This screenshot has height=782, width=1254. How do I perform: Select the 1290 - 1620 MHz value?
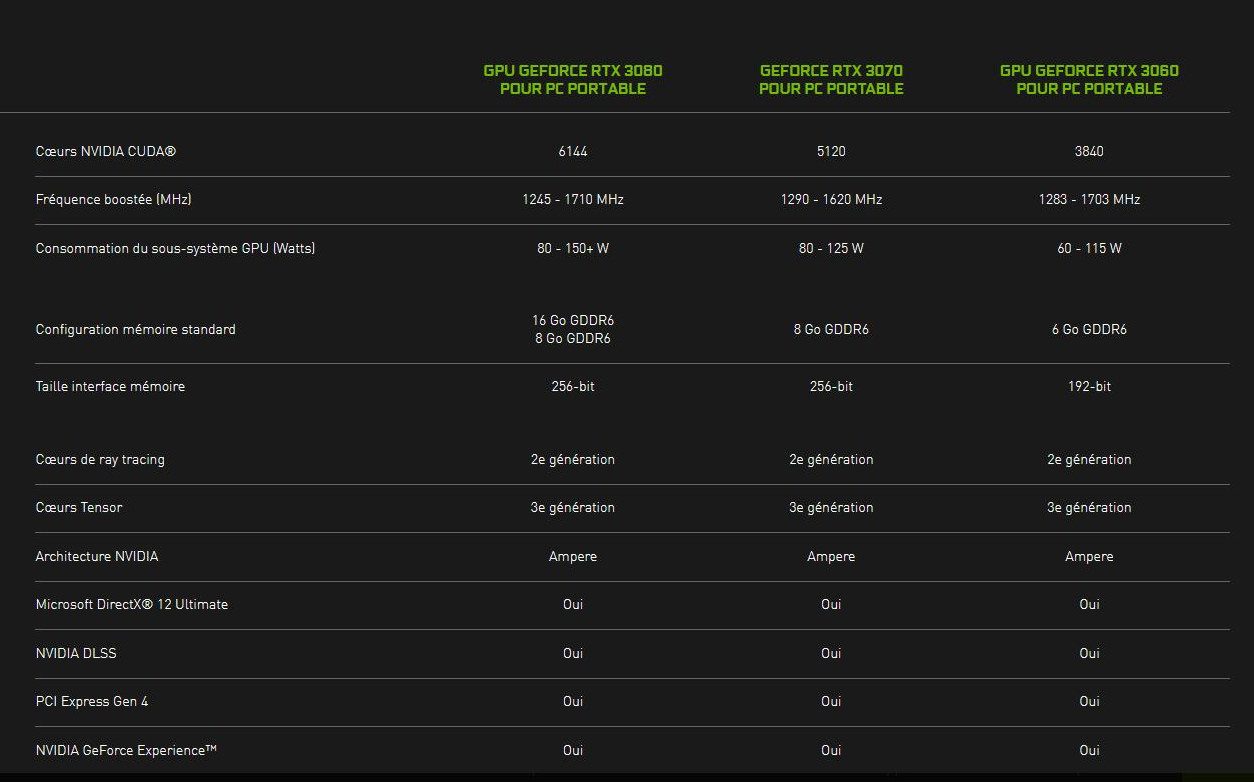coord(831,199)
